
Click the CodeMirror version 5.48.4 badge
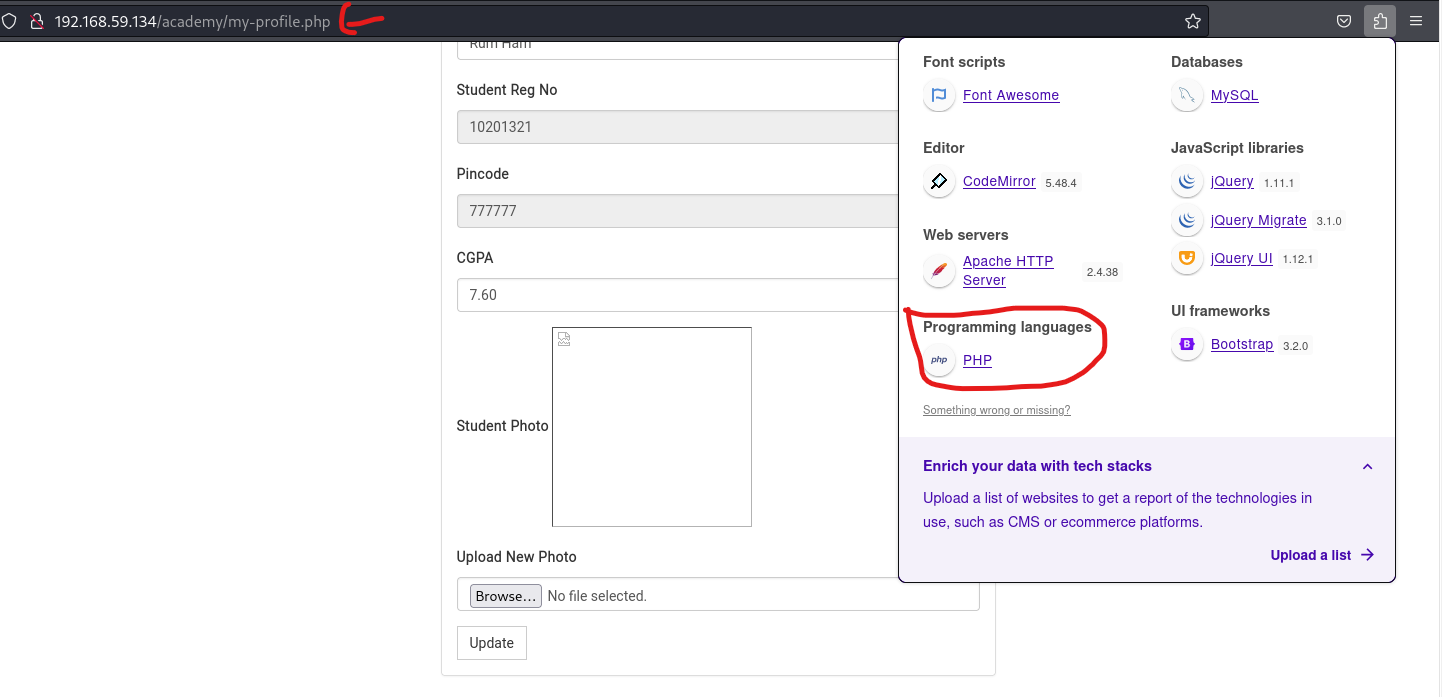pyautogui.click(x=1061, y=183)
